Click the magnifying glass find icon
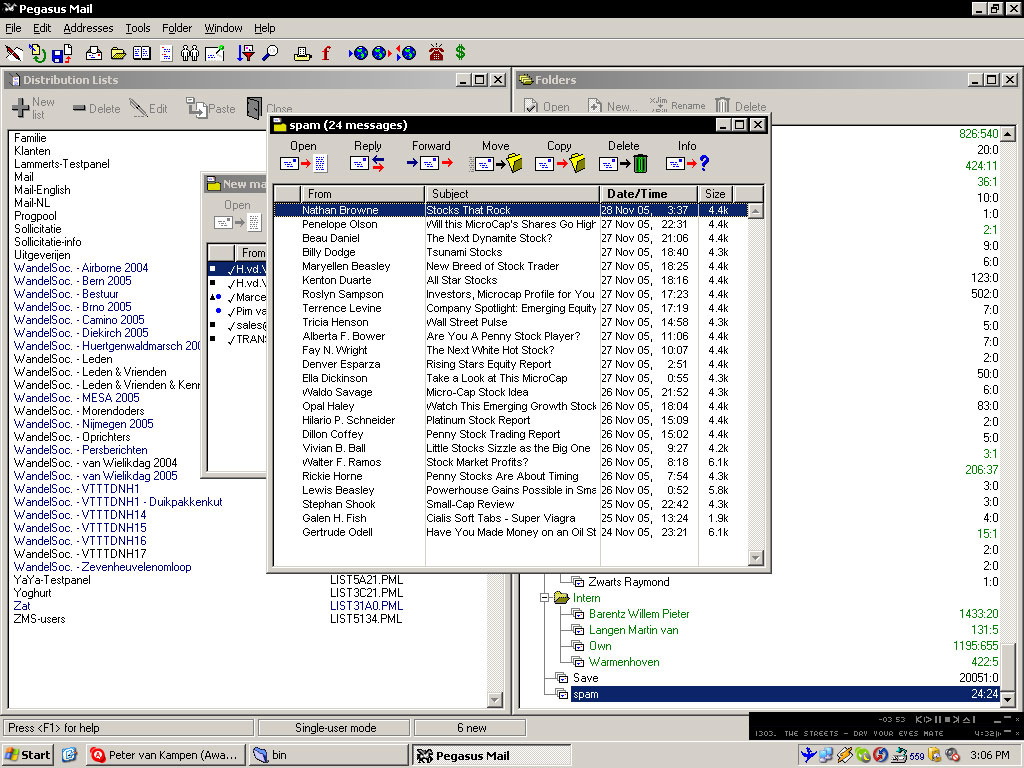 click(270, 54)
